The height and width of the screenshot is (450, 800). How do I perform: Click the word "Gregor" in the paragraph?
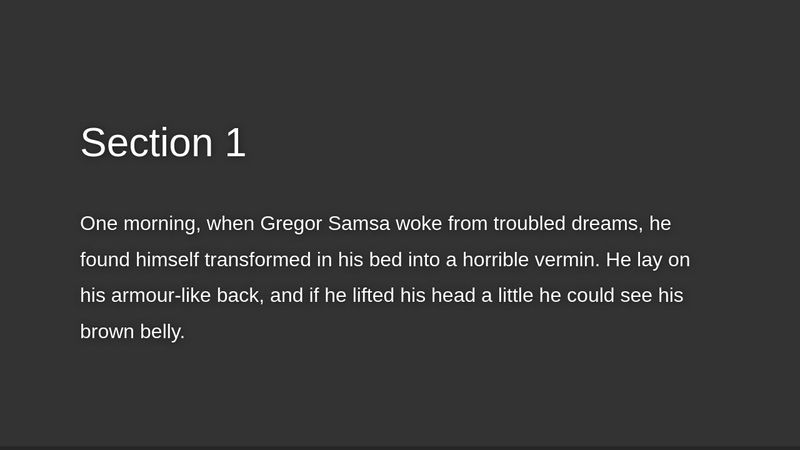292,223
